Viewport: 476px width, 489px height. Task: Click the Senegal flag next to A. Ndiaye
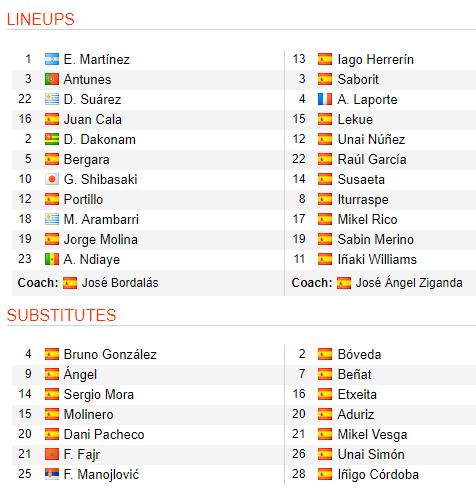coord(52,259)
